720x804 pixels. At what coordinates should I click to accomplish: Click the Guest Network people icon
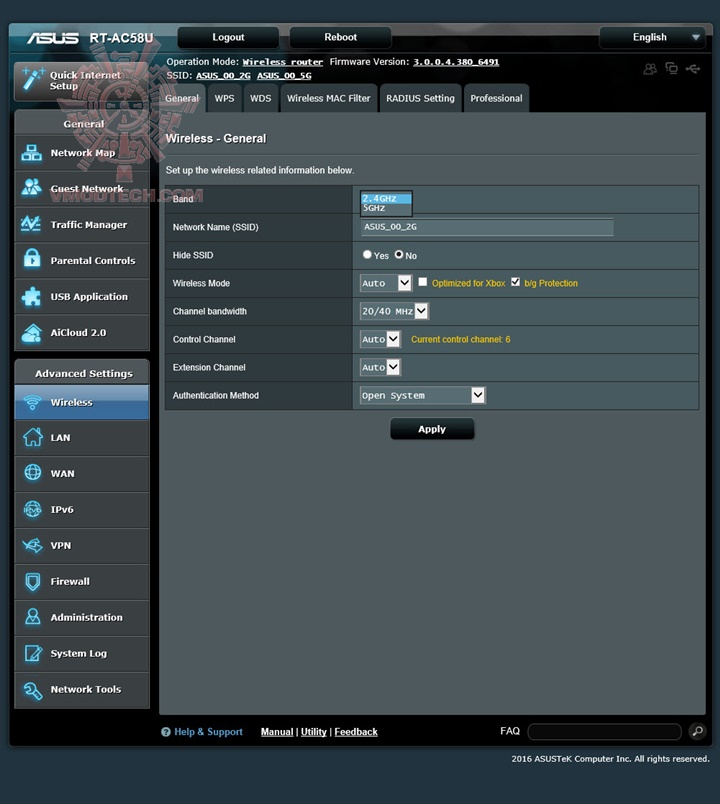32,188
